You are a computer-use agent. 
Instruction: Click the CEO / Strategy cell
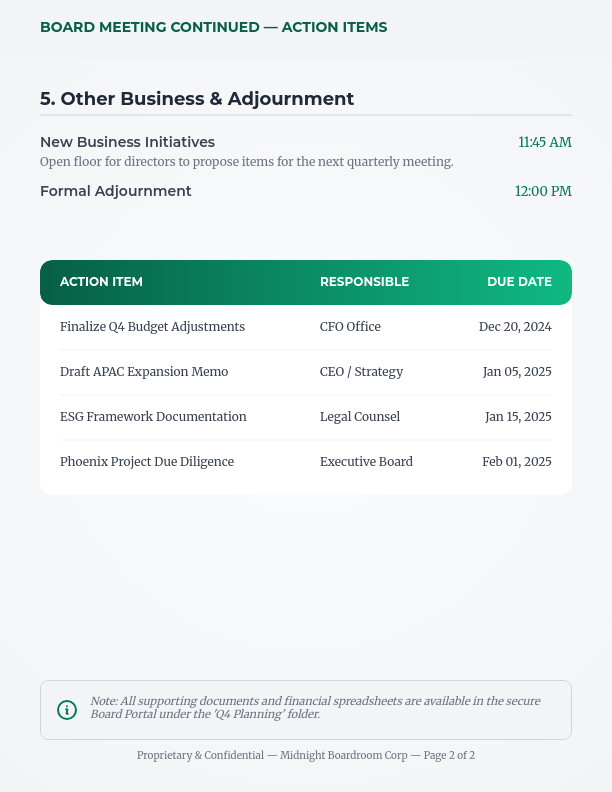pyautogui.click(x=361, y=372)
